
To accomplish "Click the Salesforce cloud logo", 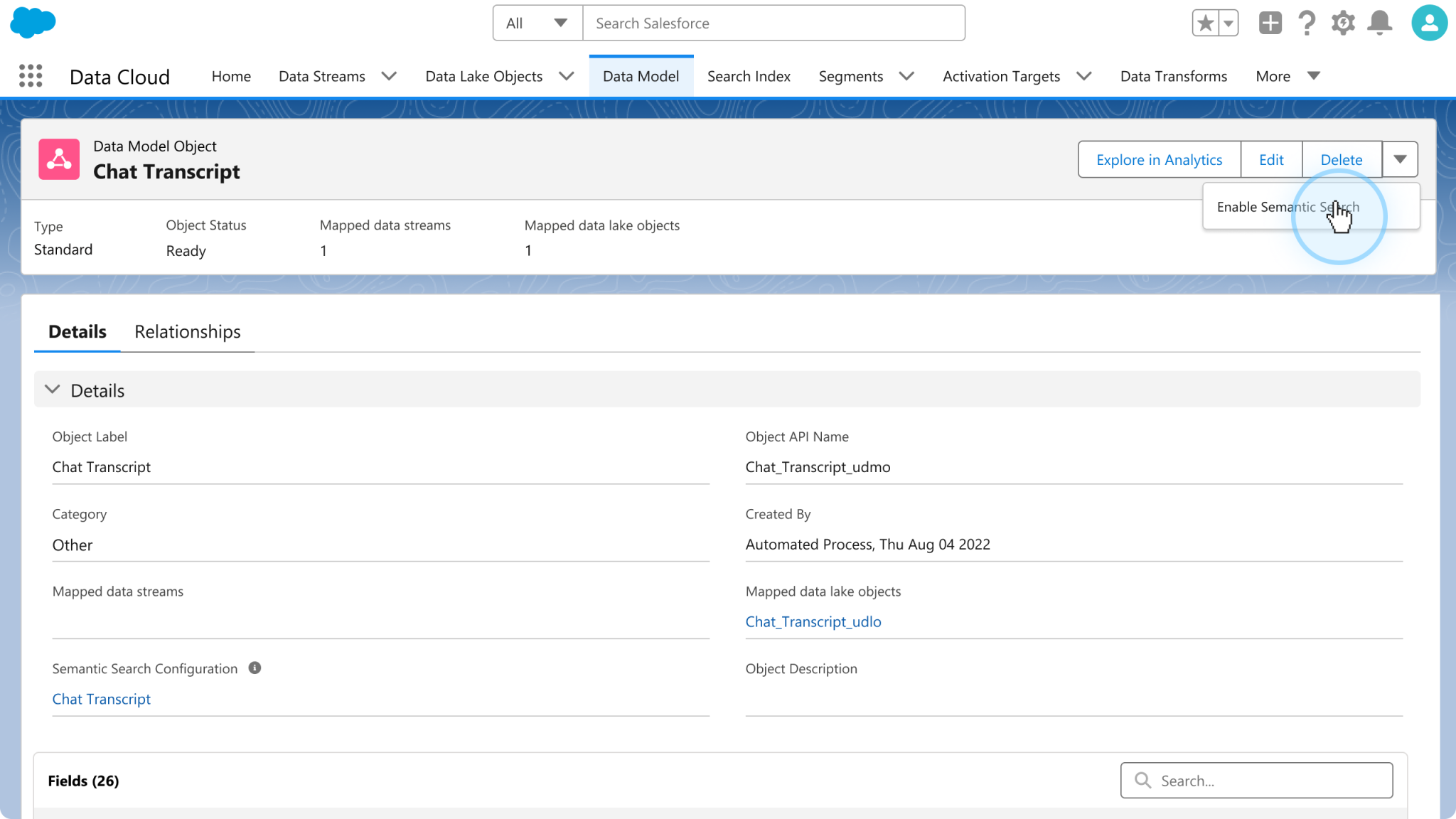I will tap(33, 22).
